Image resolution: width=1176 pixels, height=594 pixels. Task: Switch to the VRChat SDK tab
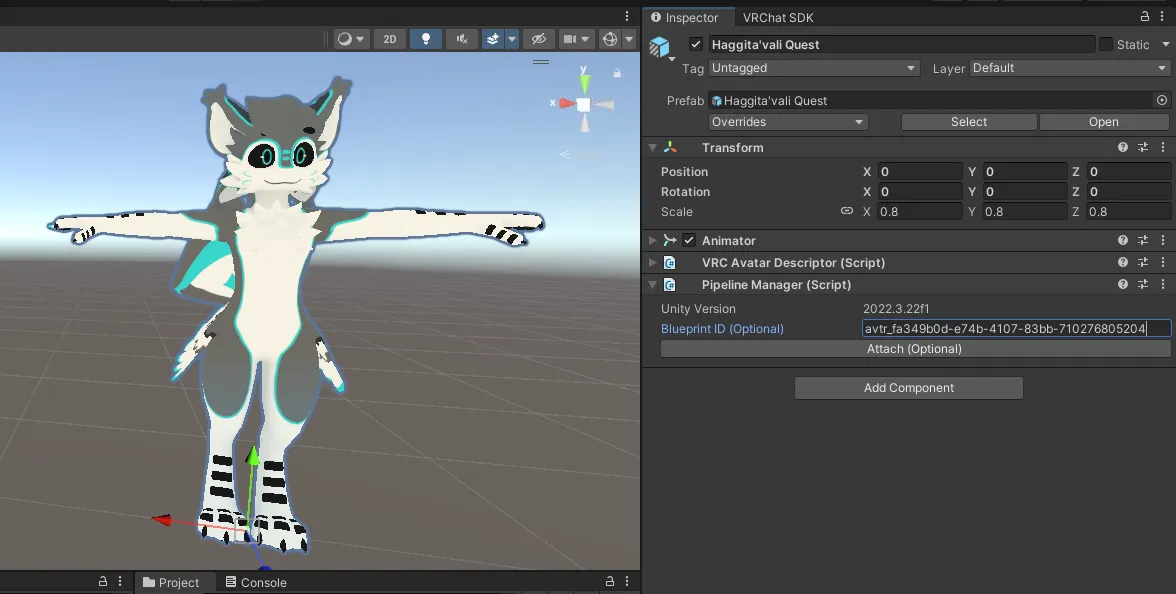click(778, 17)
